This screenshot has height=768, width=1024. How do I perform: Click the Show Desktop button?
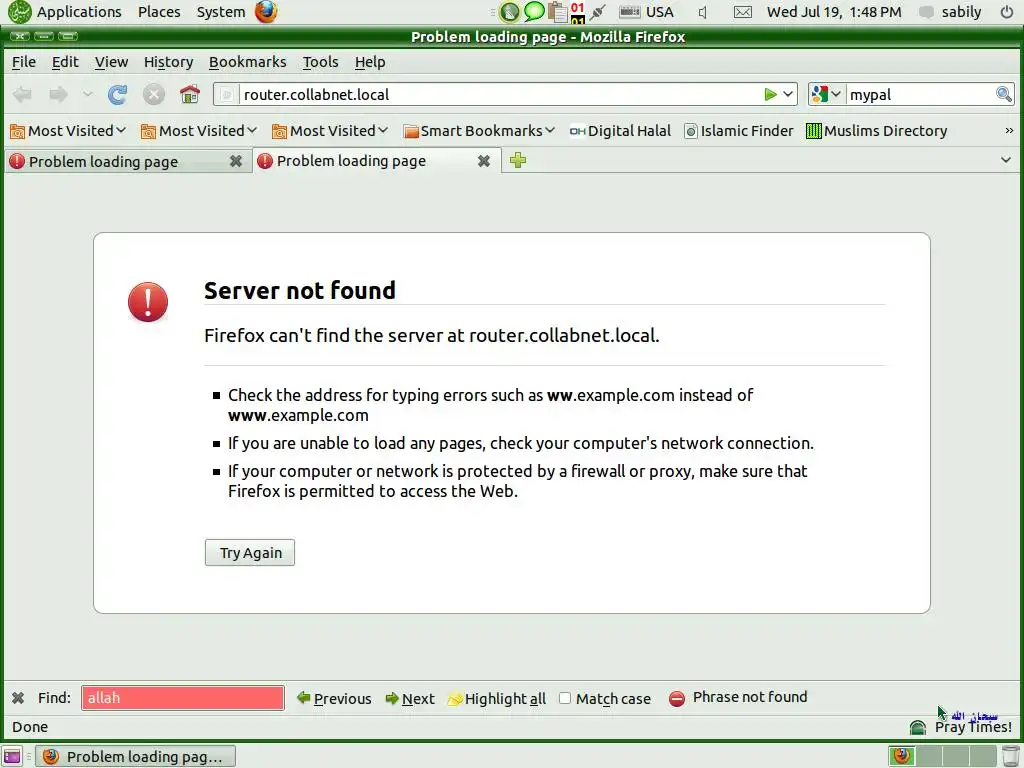coord(12,756)
